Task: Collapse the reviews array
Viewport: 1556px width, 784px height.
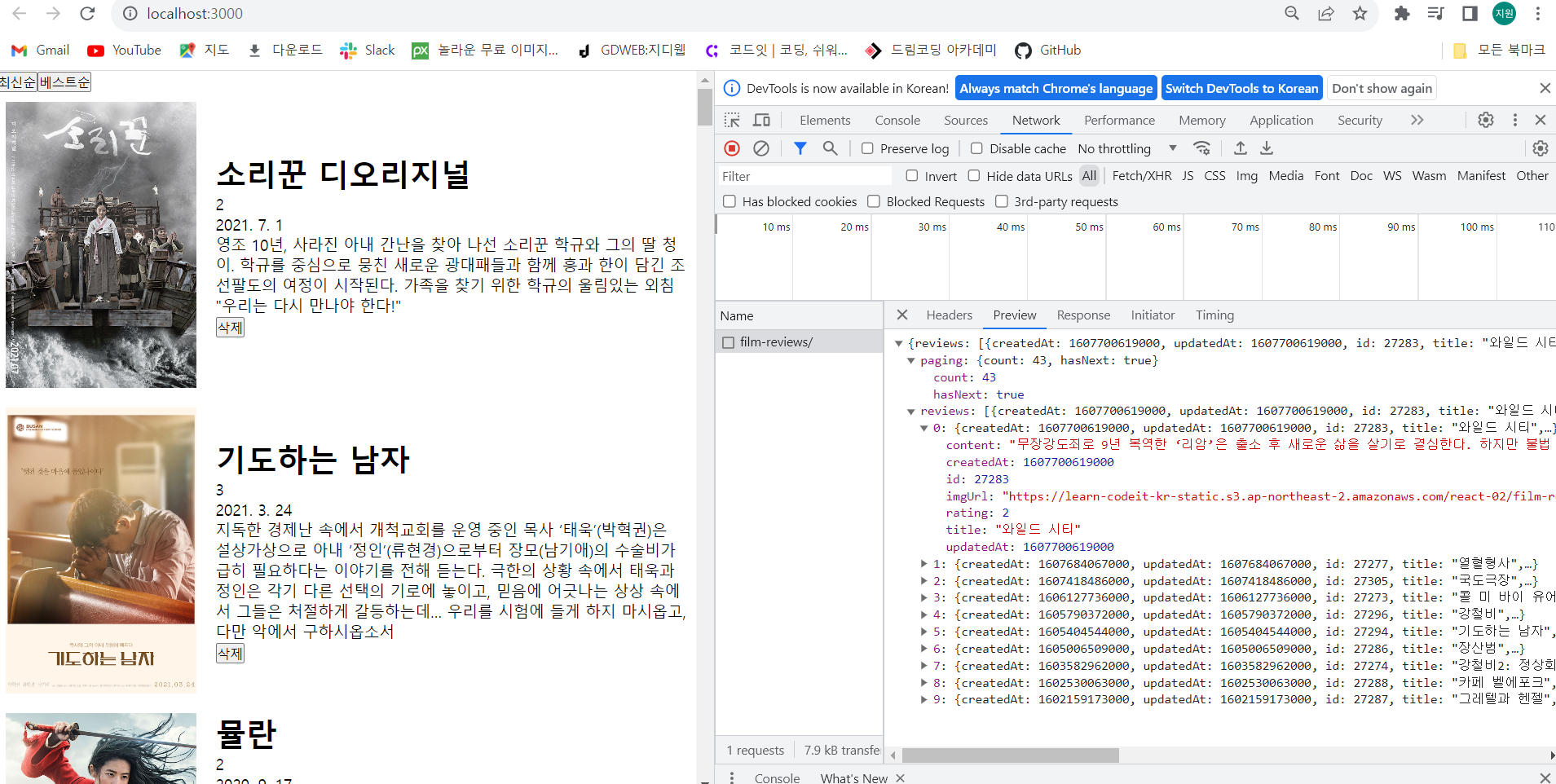Action: (911, 412)
